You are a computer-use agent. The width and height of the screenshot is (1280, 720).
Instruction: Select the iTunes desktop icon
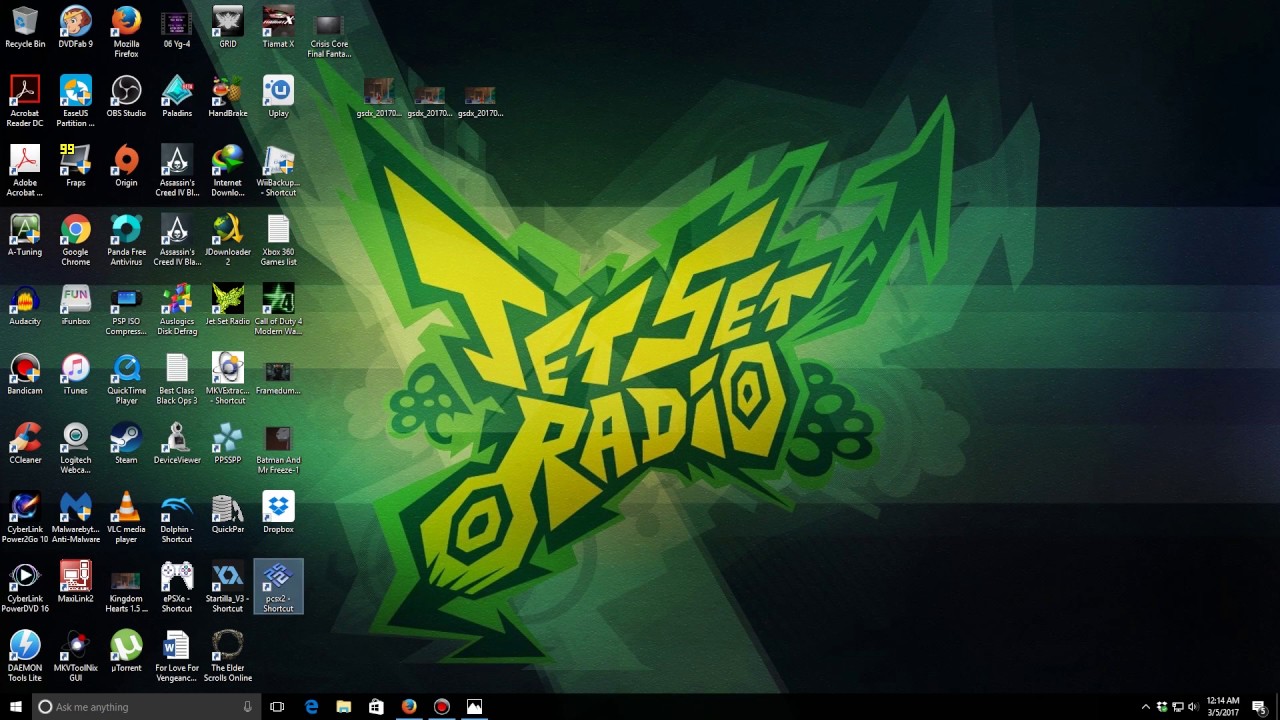click(x=75, y=374)
